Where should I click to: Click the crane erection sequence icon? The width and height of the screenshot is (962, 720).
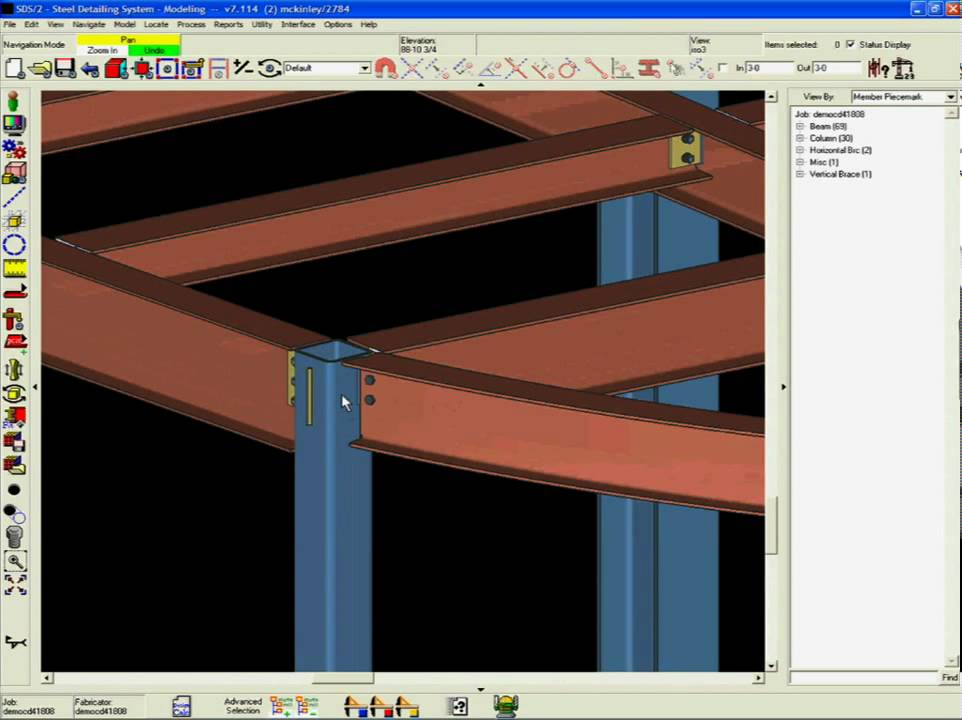904,68
